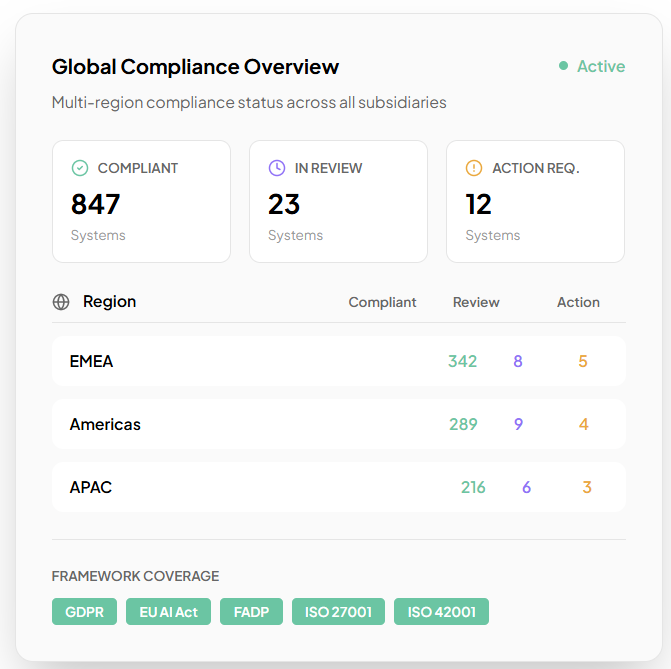Open the Compliant 847 systems card

tap(141, 201)
